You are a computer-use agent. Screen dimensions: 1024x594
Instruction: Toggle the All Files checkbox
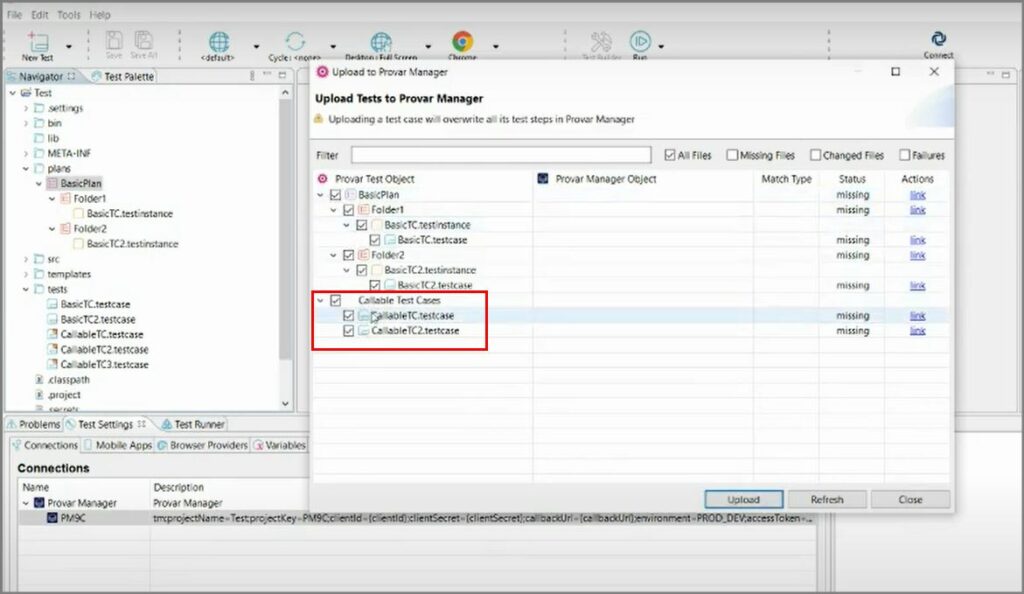coord(670,156)
